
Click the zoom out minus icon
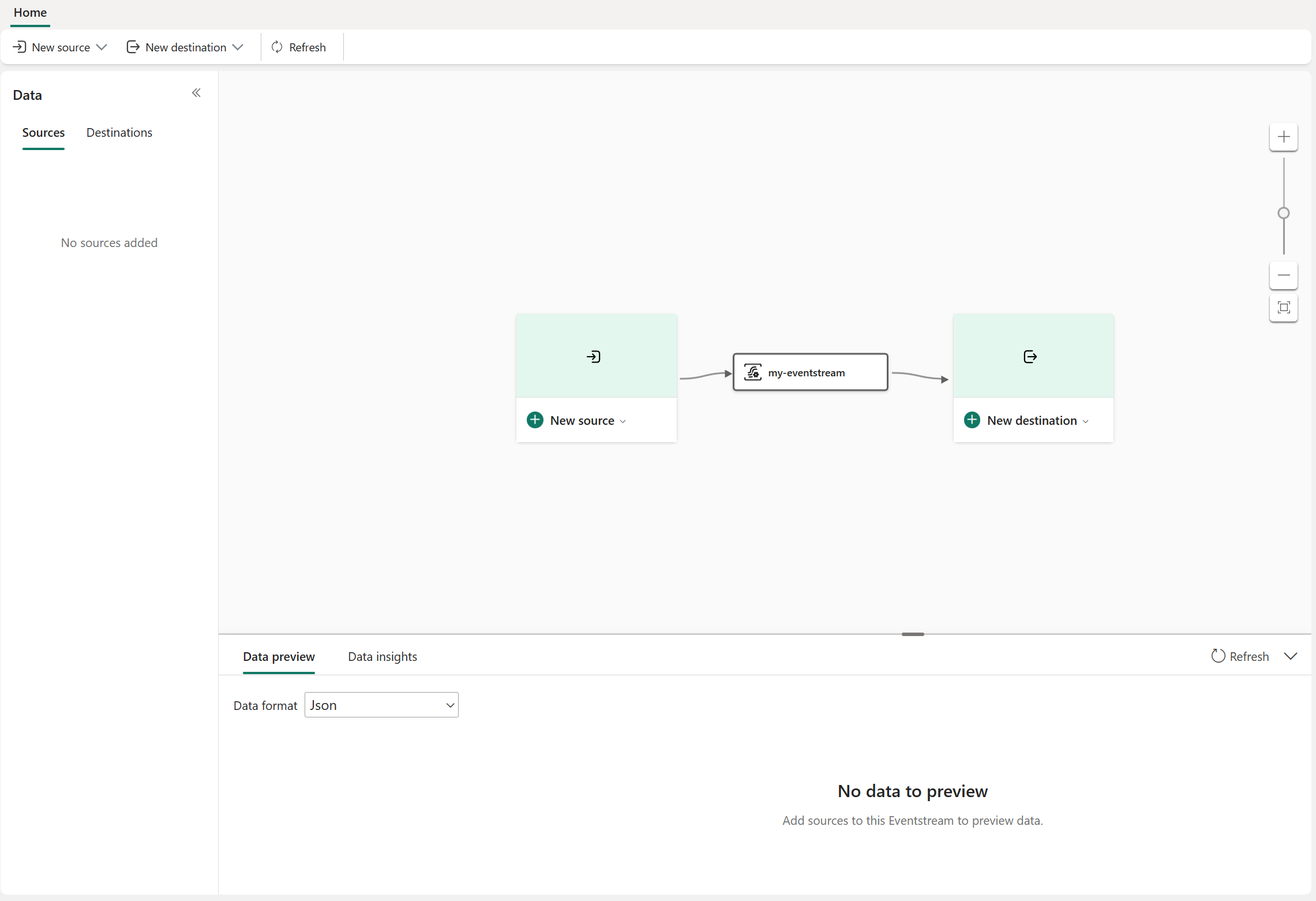(1283, 275)
